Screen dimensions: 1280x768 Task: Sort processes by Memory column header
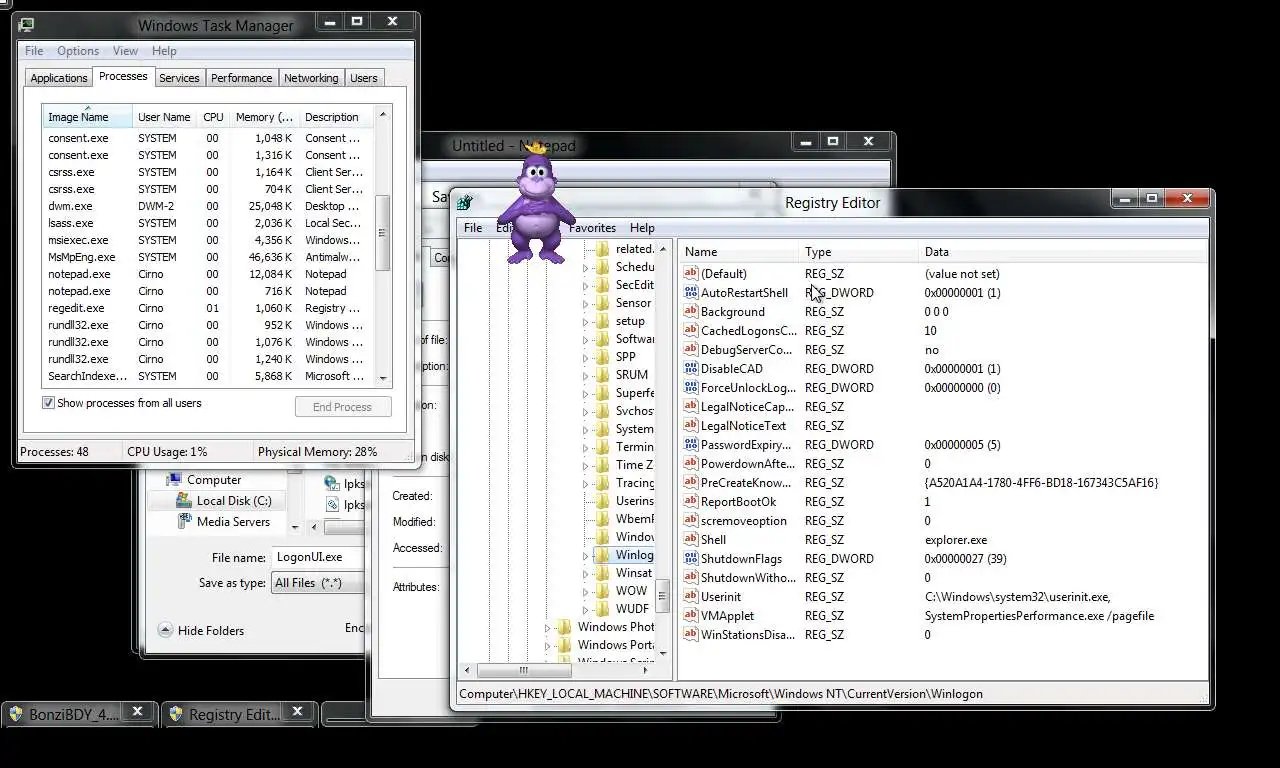264,117
